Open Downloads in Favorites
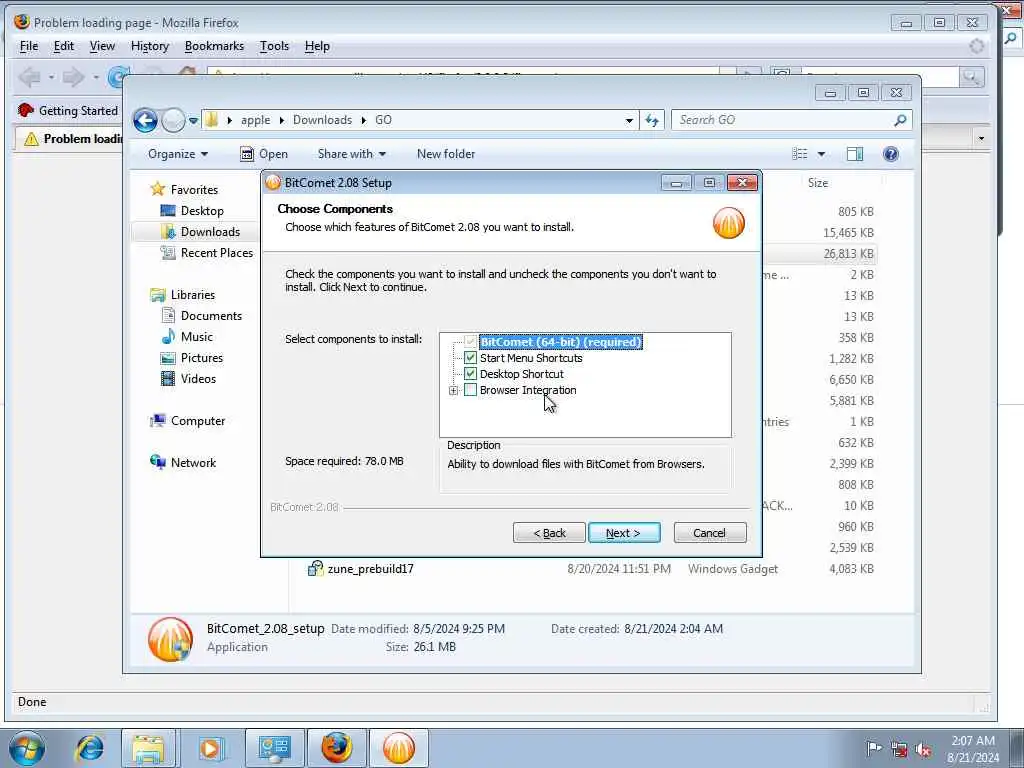This screenshot has width=1024, height=768. click(210, 232)
